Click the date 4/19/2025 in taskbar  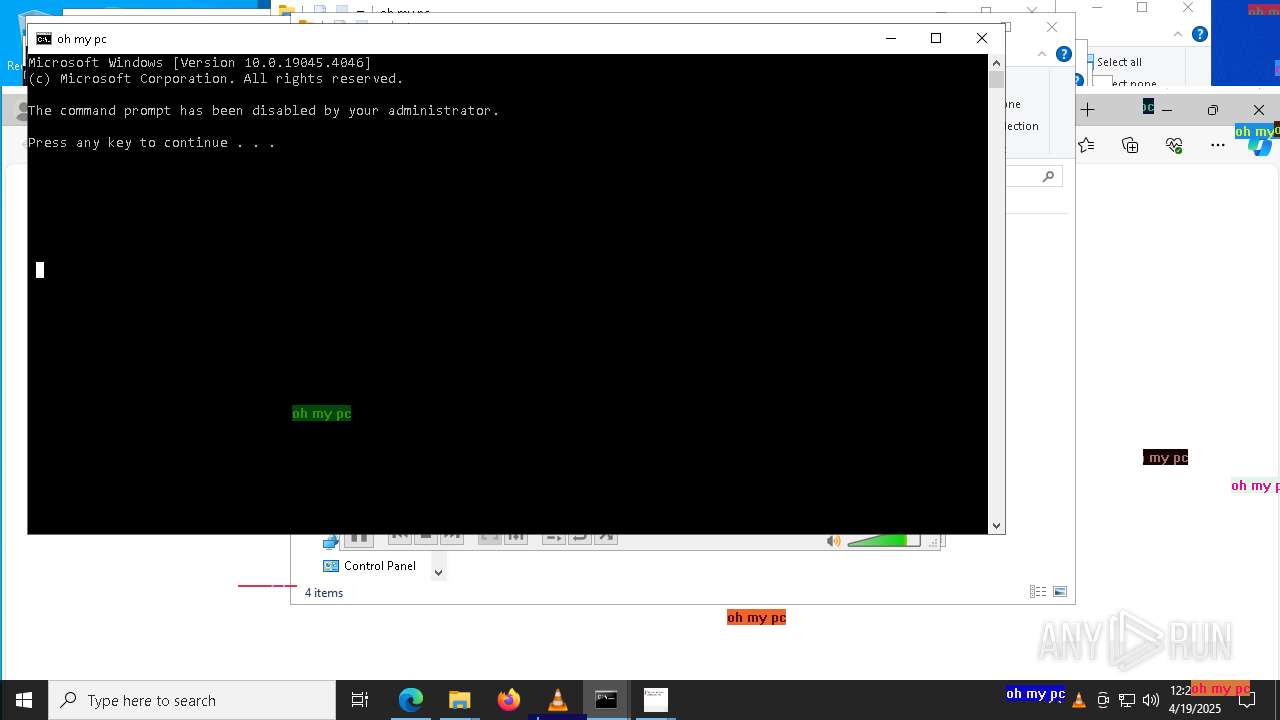click(1194, 709)
